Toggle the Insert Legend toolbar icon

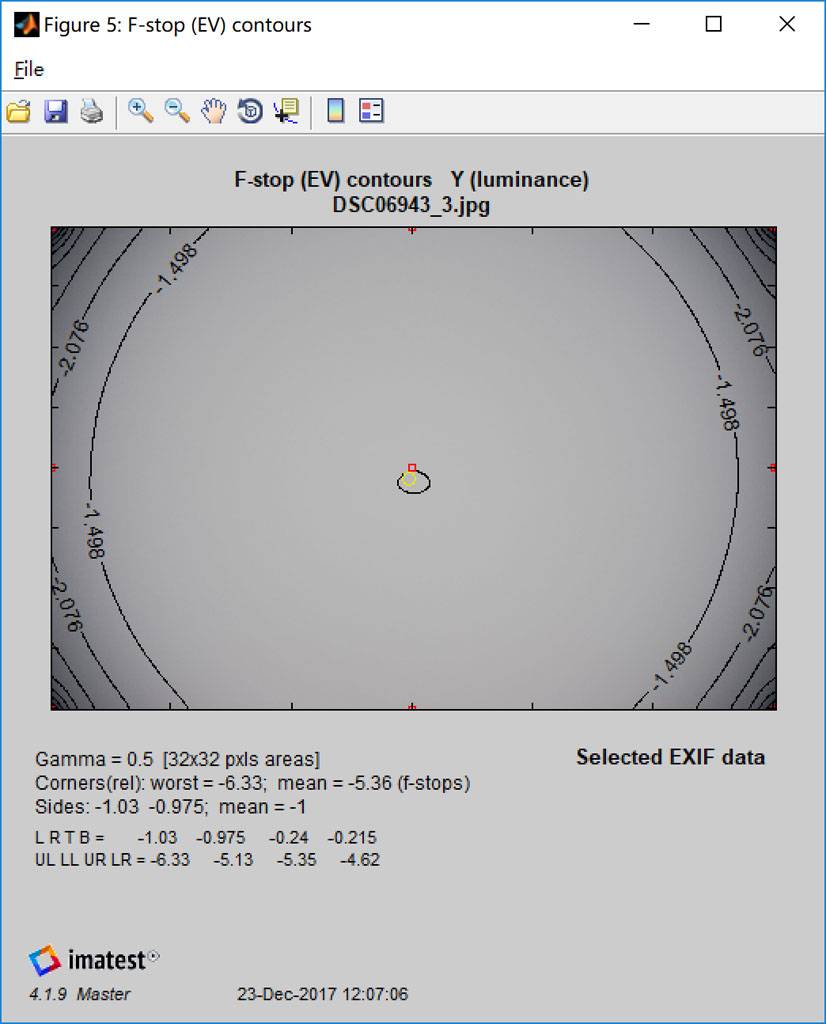(372, 111)
